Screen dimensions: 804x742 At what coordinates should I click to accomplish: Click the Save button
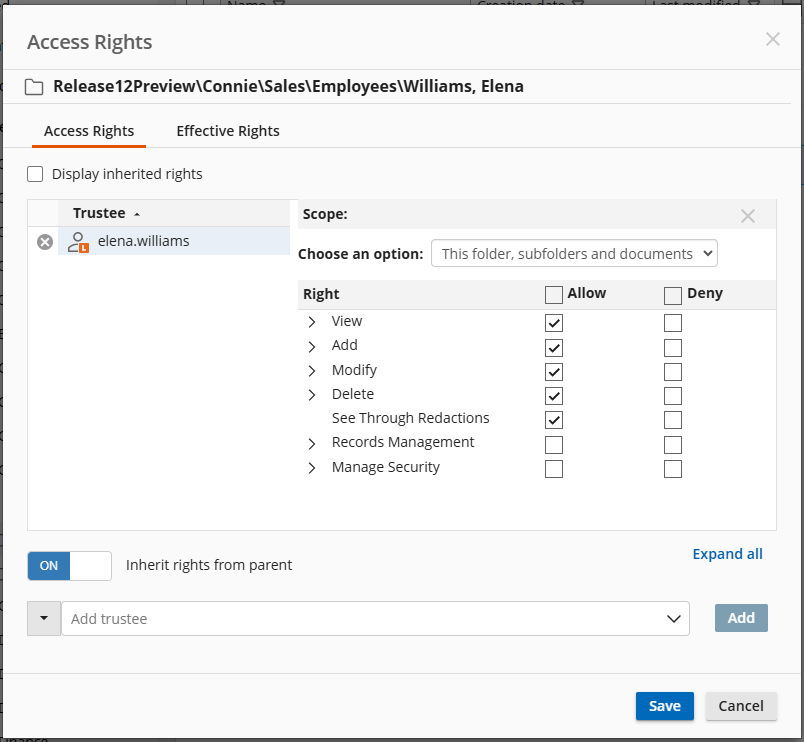point(664,706)
